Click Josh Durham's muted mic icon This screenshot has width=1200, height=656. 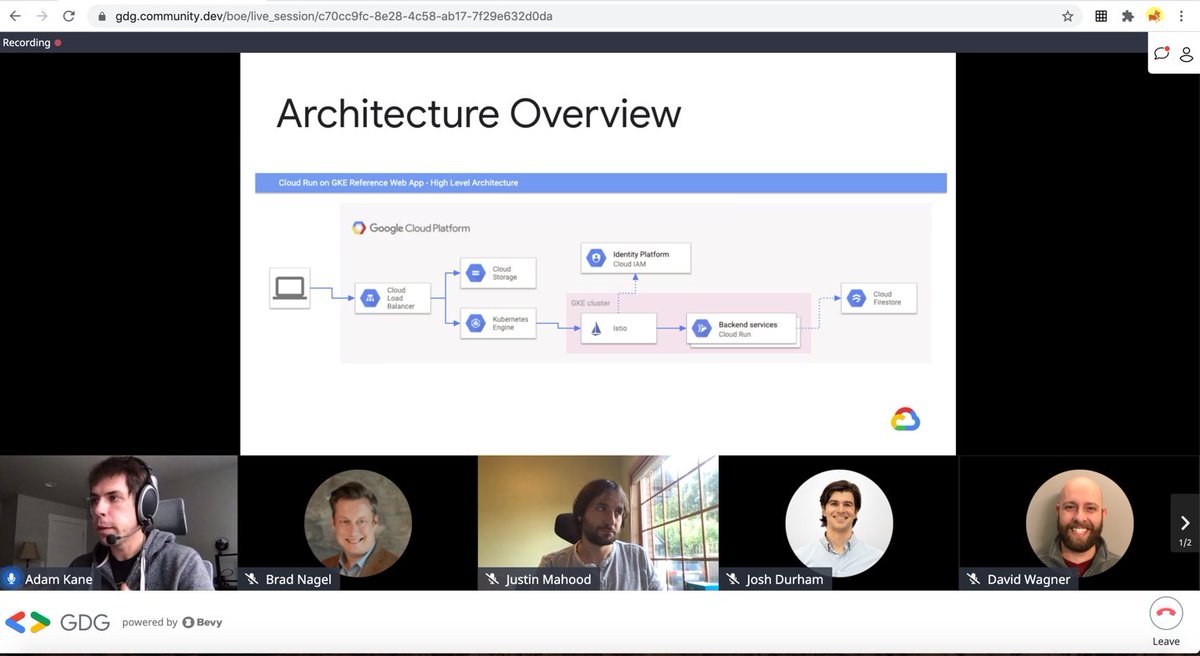(x=733, y=579)
